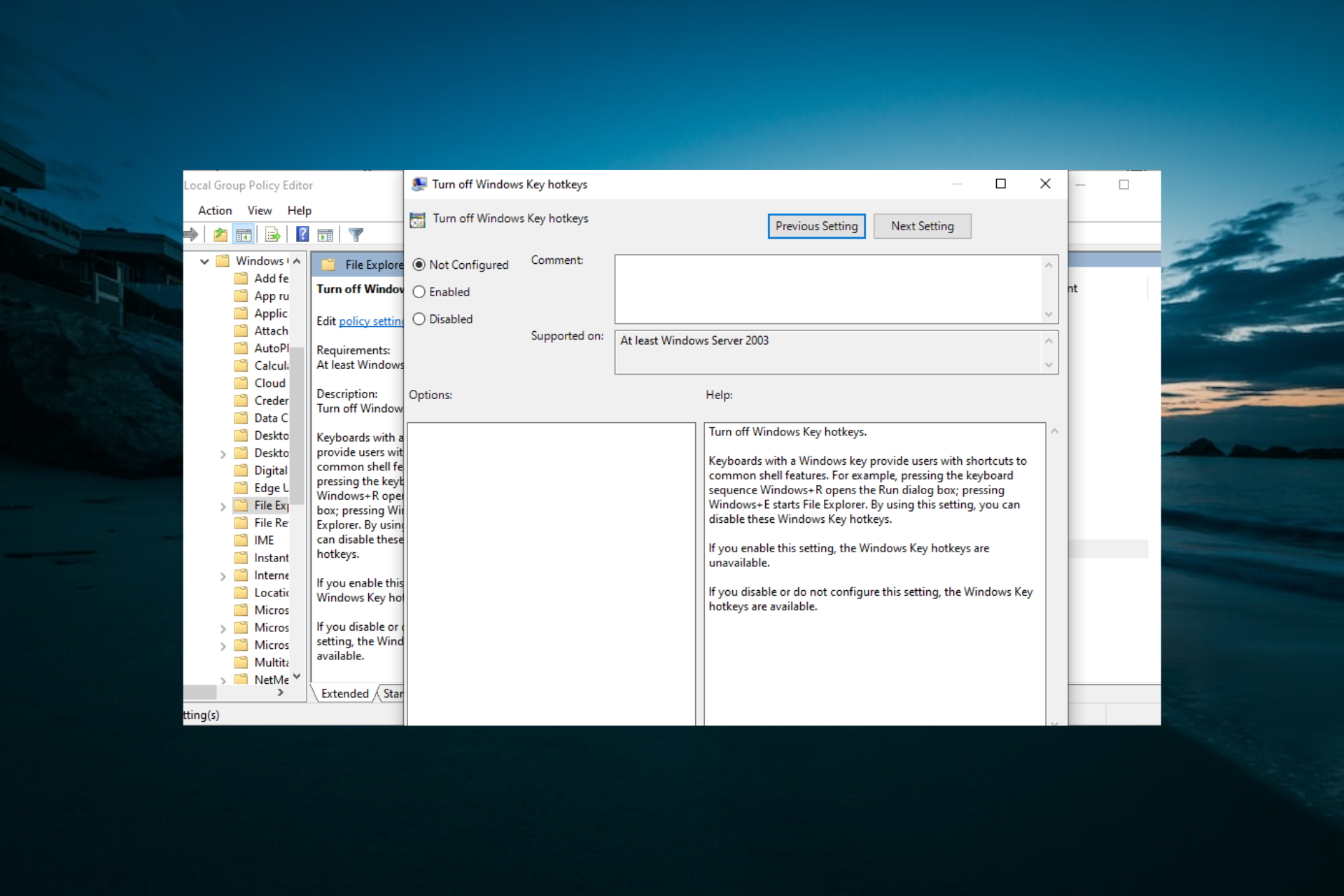The image size is (1344, 896).
Task: Click the policy icon beside Turn off Windows Key hotkeys
Action: coord(418,218)
